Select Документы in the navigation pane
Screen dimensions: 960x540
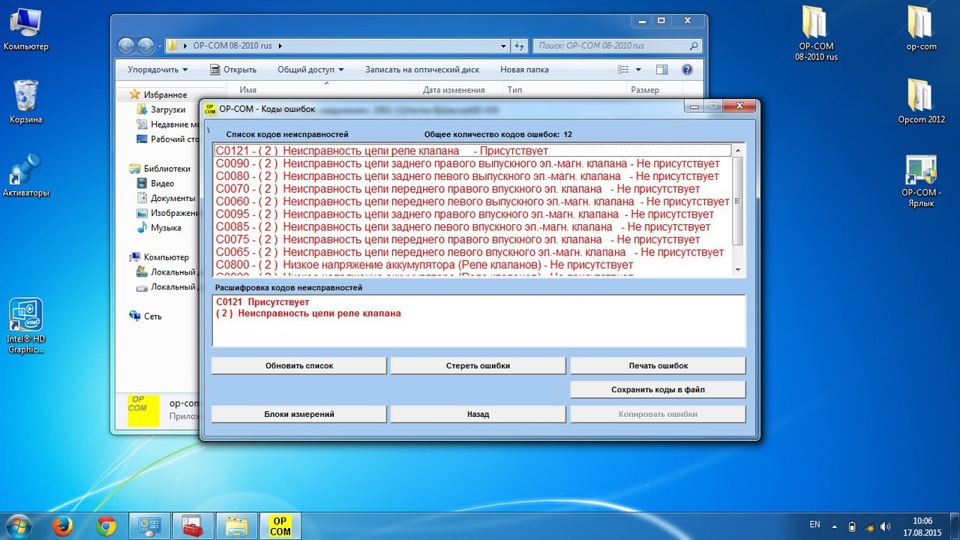pyautogui.click(x=165, y=198)
